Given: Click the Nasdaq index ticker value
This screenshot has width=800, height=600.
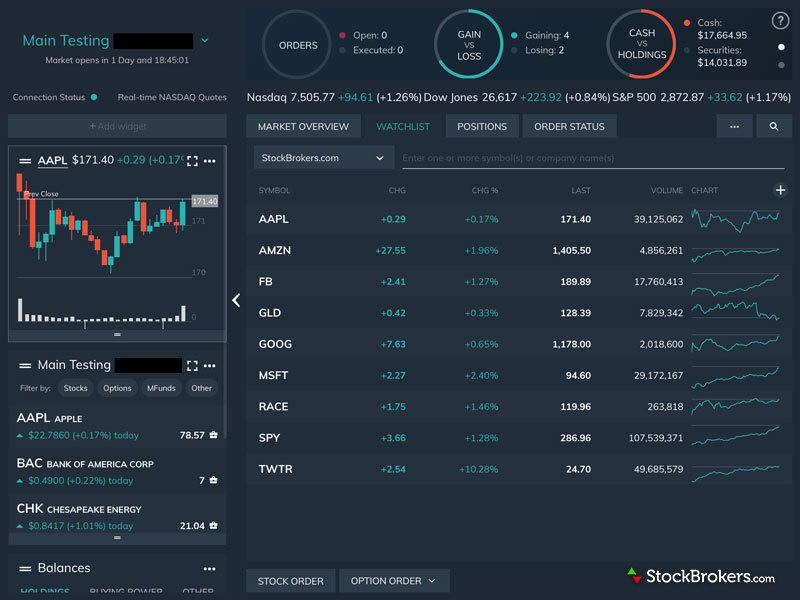Looking at the screenshot, I should point(312,97).
